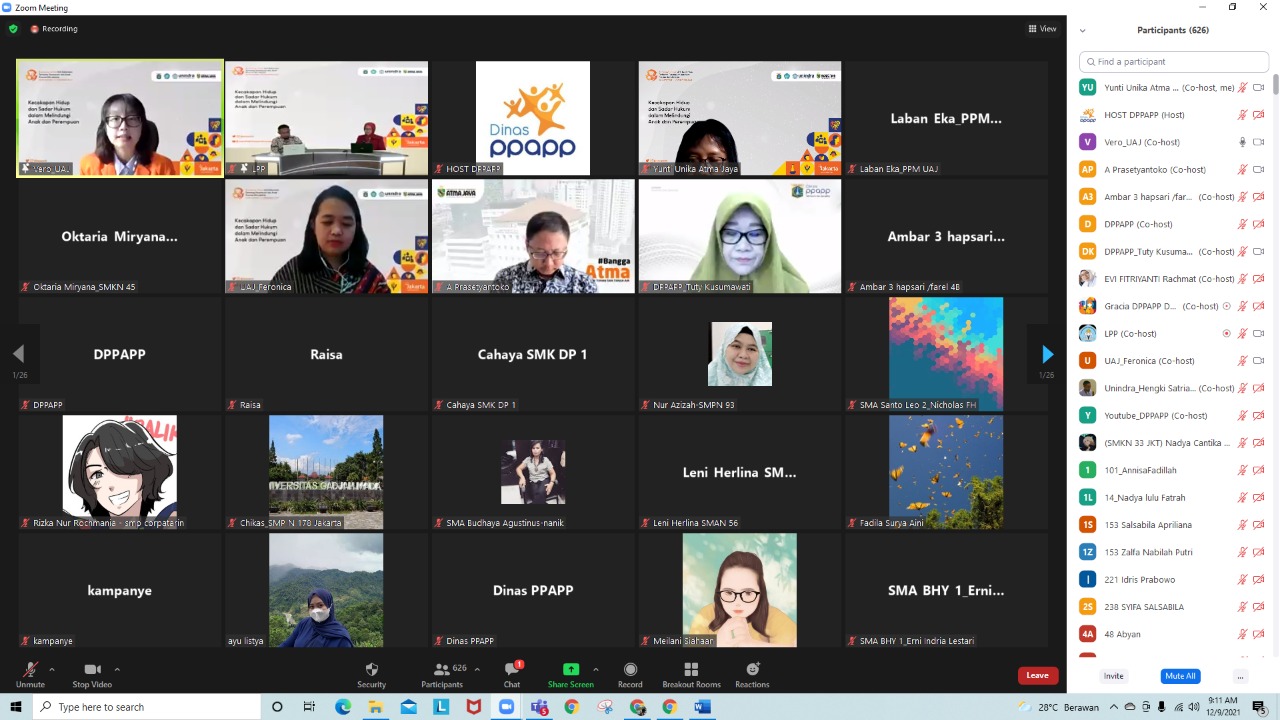Image resolution: width=1280 pixels, height=720 pixels.
Task: Open File Explorer from taskbar
Action: (x=376, y=707)
